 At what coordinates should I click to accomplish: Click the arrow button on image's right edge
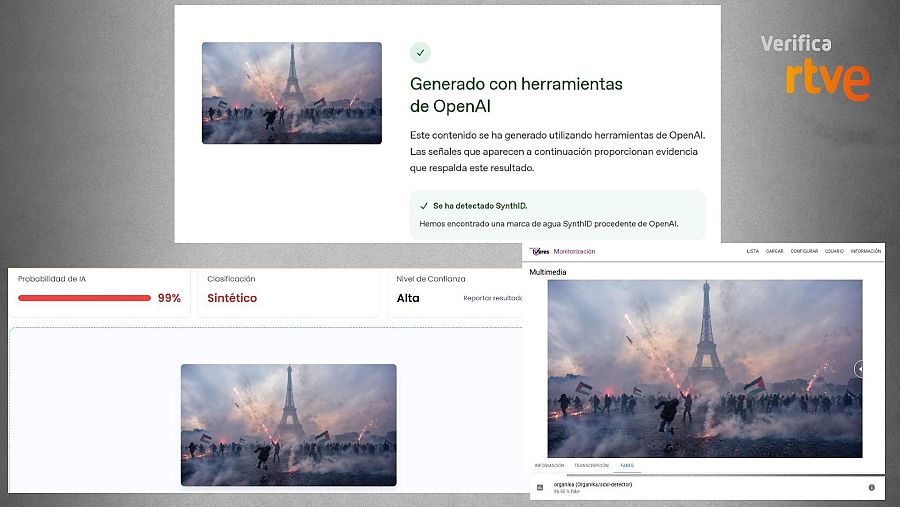[859, 369]
